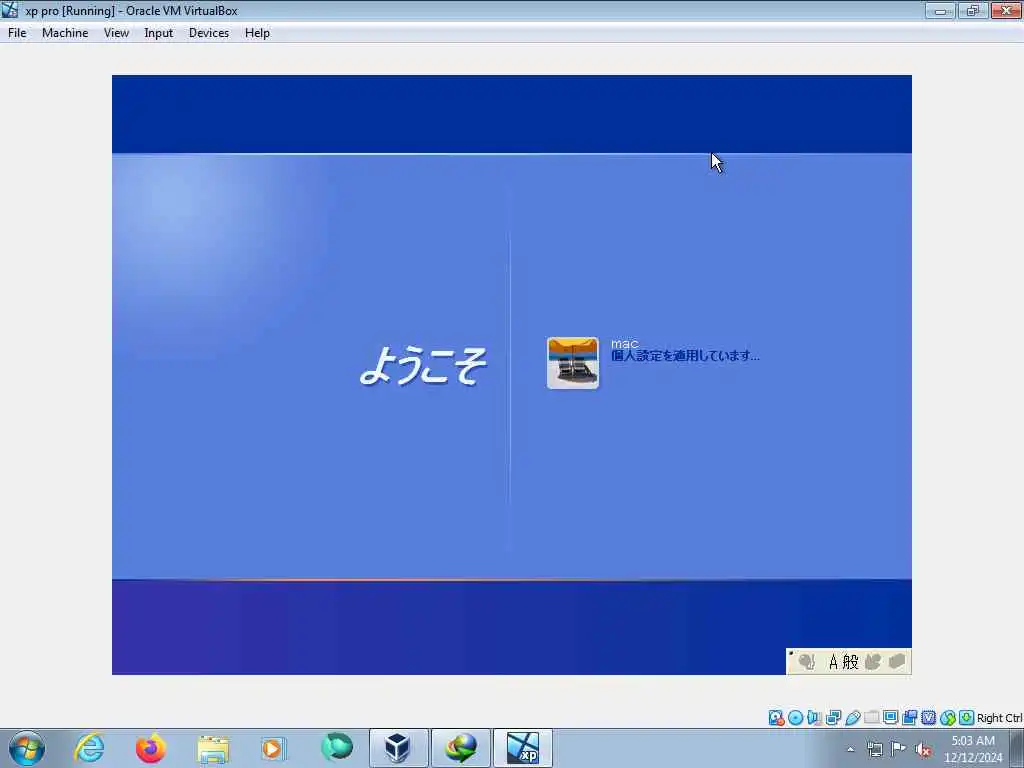Viewport: 1024px width, 768px height.
Task: Click the Show desktop strip
Action: [x=1017, y=748]
